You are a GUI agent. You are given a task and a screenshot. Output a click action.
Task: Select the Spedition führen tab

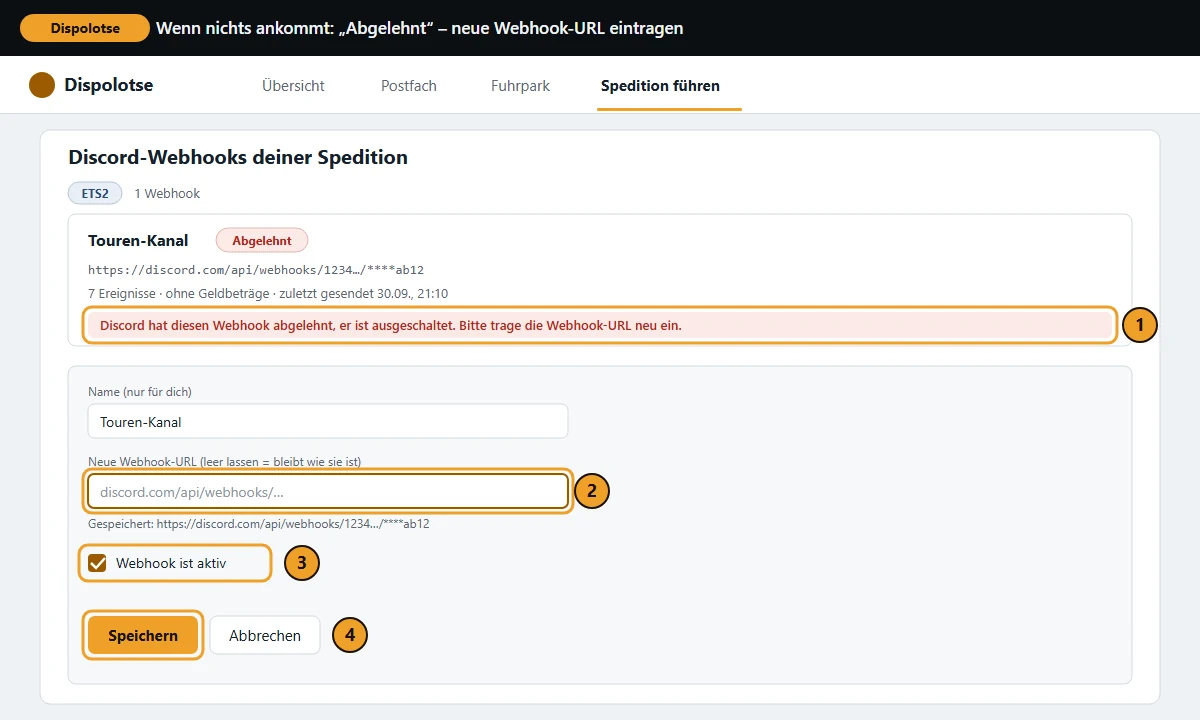coord(660,86)
